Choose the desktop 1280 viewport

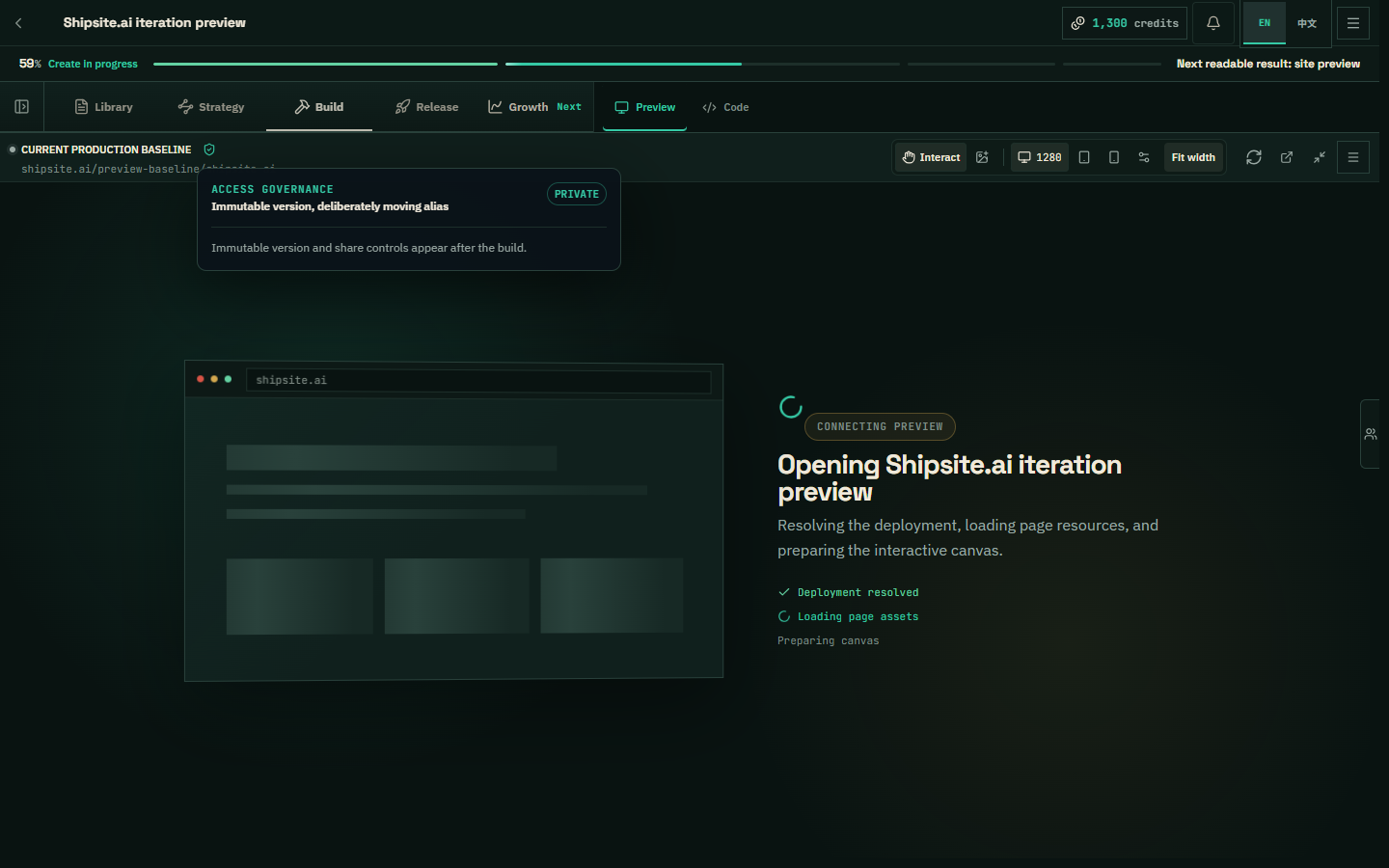click(x=1040, y=157)
